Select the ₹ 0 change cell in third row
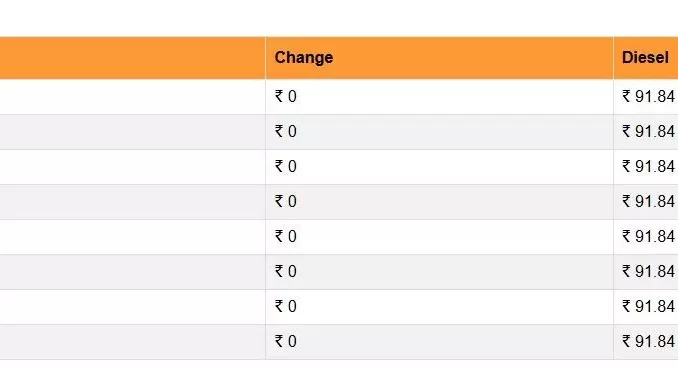The height and width of the screenshot is (370, 678). pos(439,167)
